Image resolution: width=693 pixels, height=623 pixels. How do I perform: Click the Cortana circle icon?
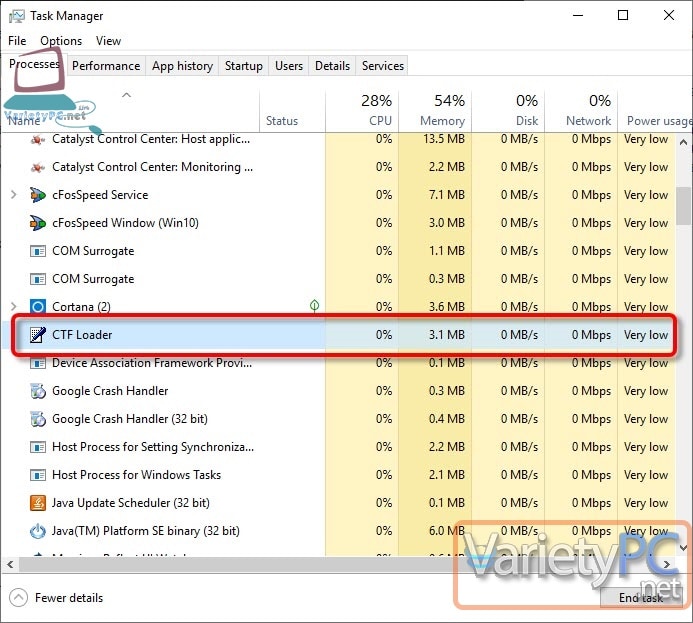(38, 307)
